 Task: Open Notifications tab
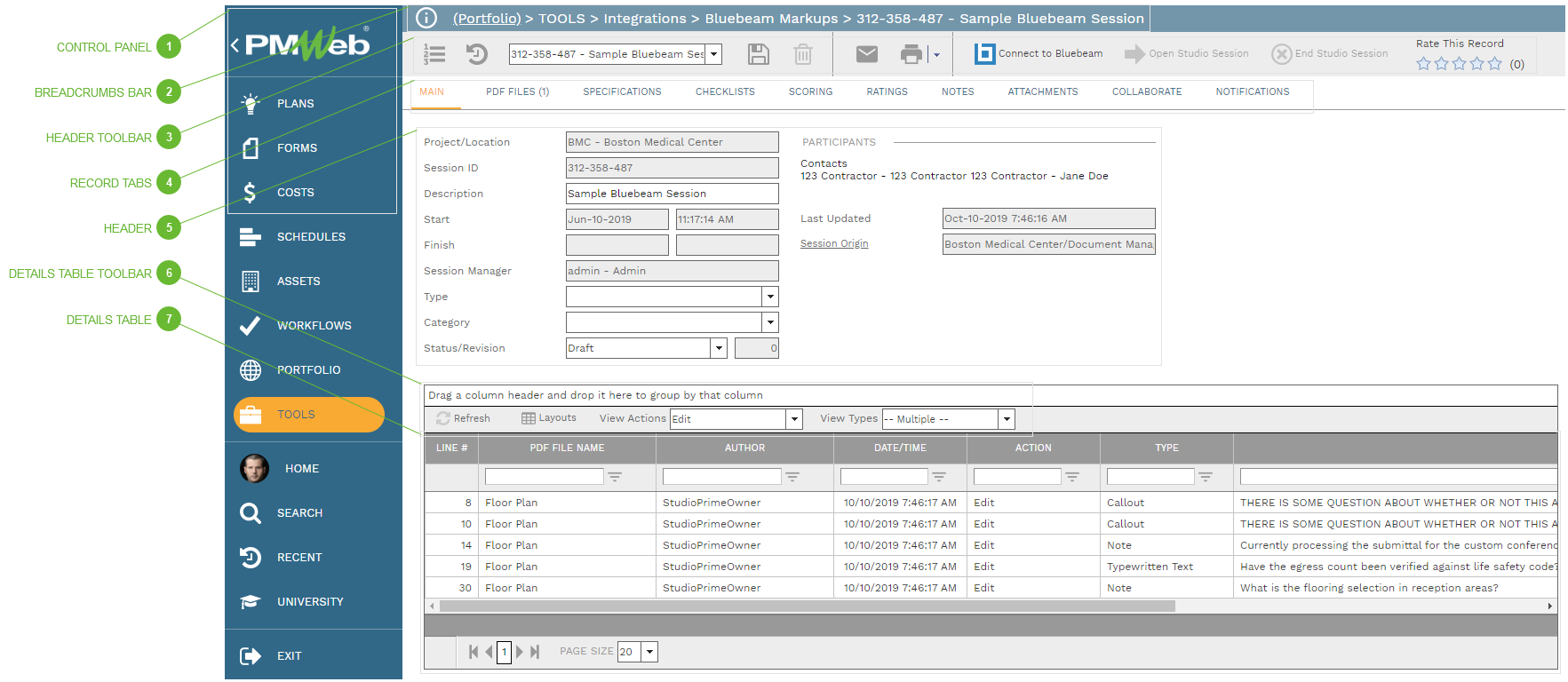1253,92
